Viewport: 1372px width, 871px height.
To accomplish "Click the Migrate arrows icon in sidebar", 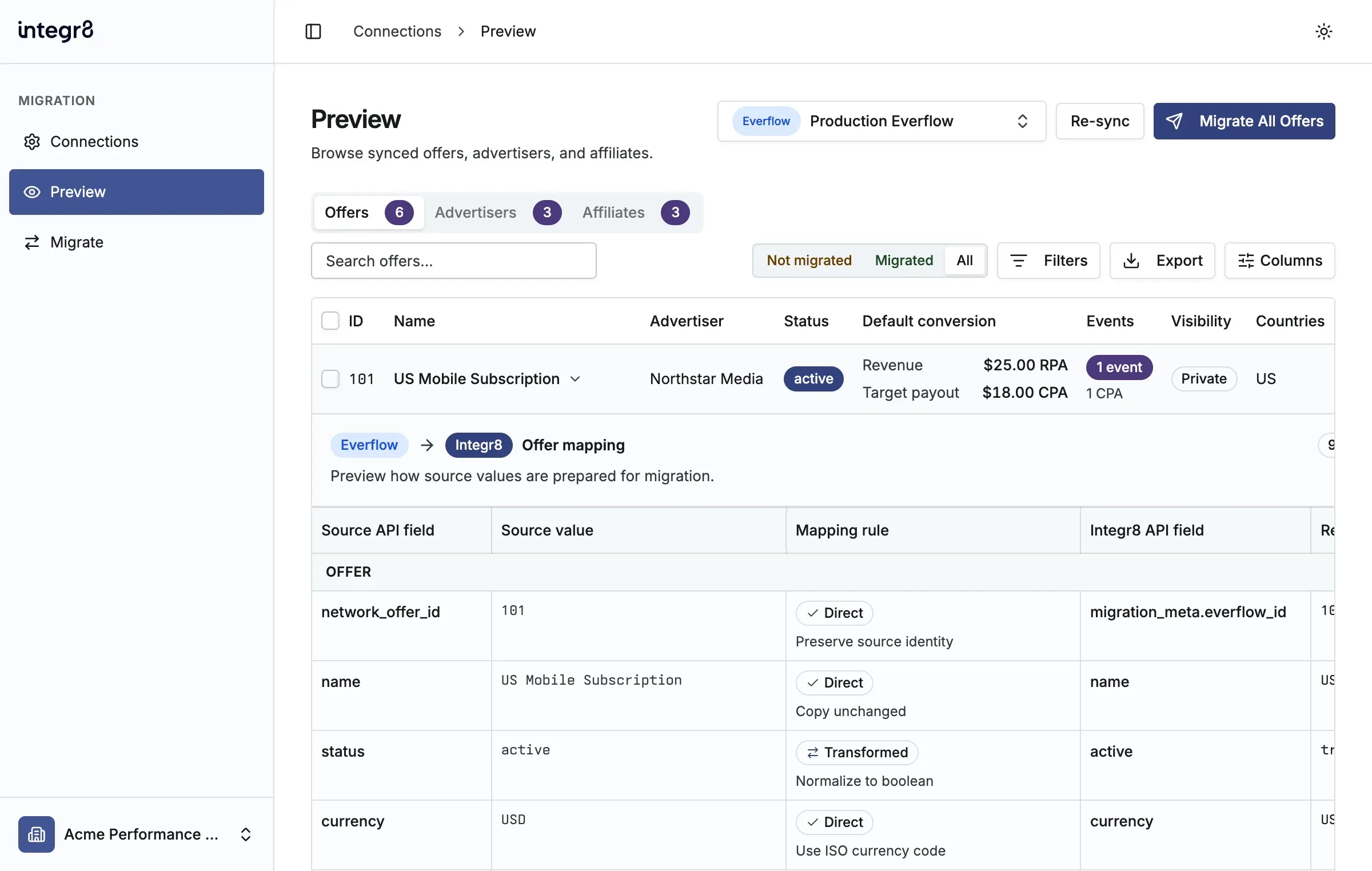I will pyautogui.click(x=32, y=242).
